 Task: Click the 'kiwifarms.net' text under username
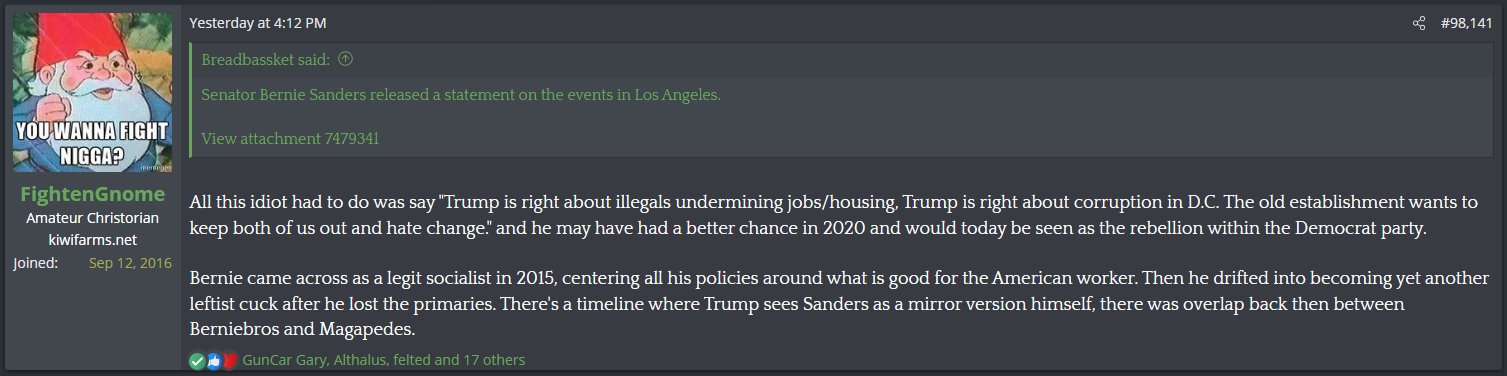pos(92,240)
